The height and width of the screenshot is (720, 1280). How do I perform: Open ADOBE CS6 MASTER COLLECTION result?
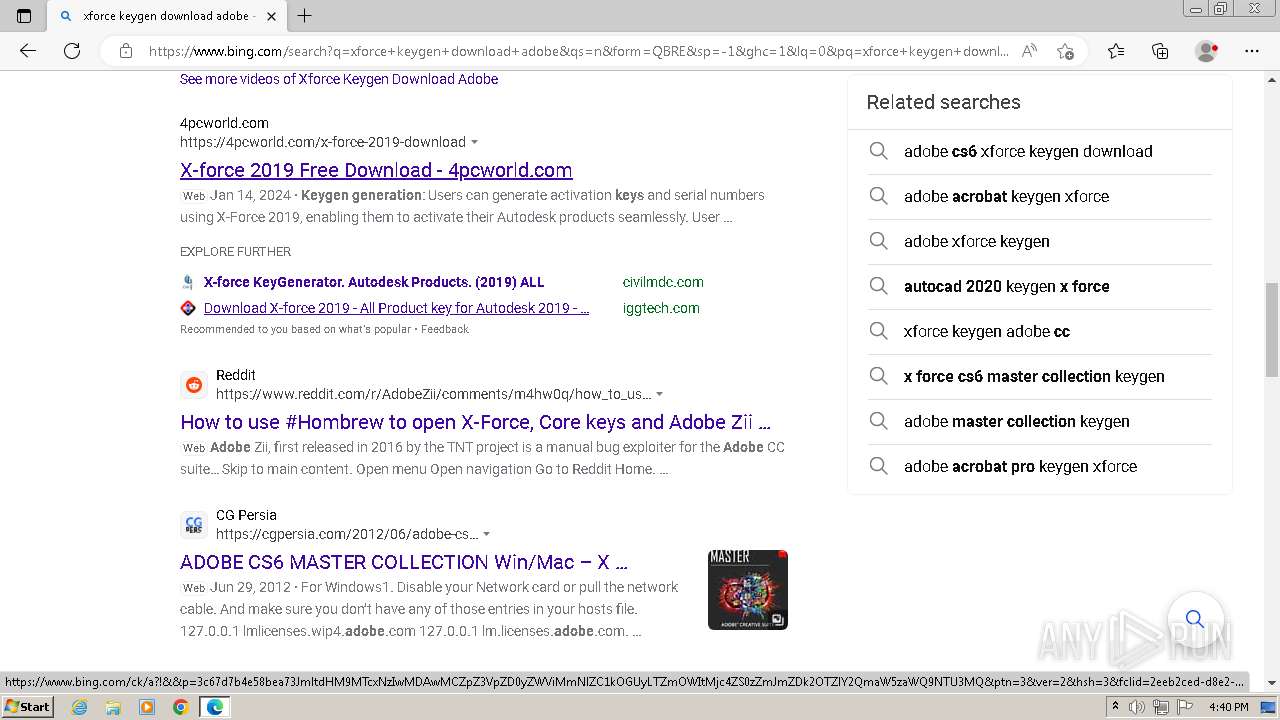(404, 562)
